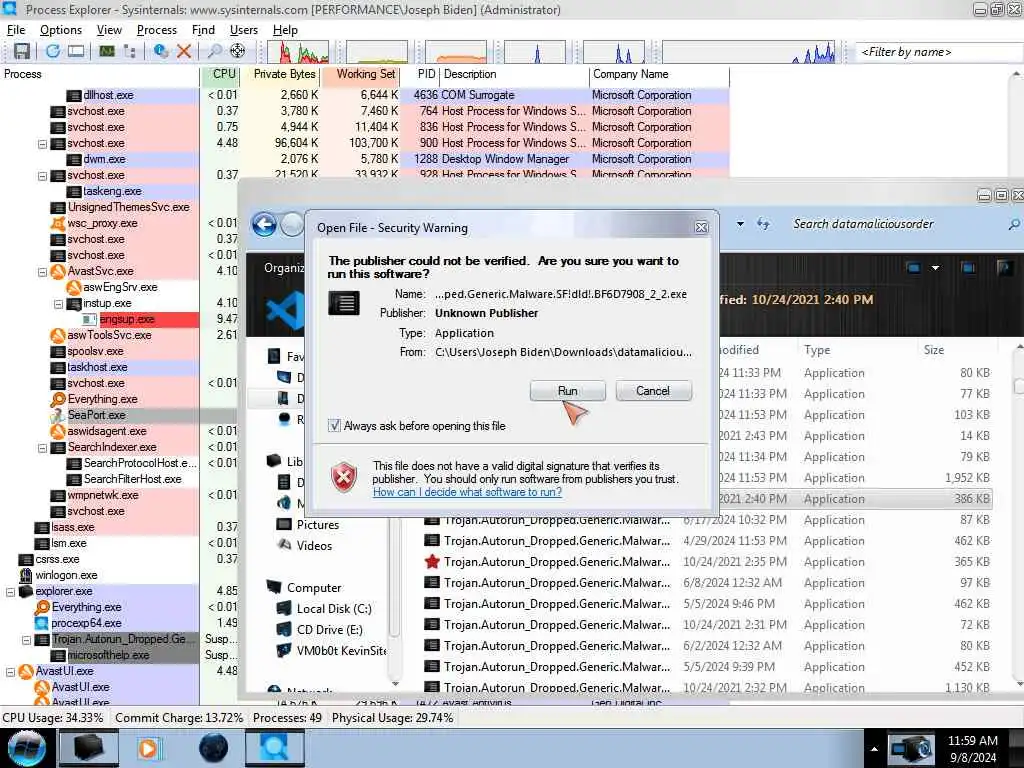Click the Save toolbar icon
Screen dimensions: 1024x768
(x=22, y=51)
